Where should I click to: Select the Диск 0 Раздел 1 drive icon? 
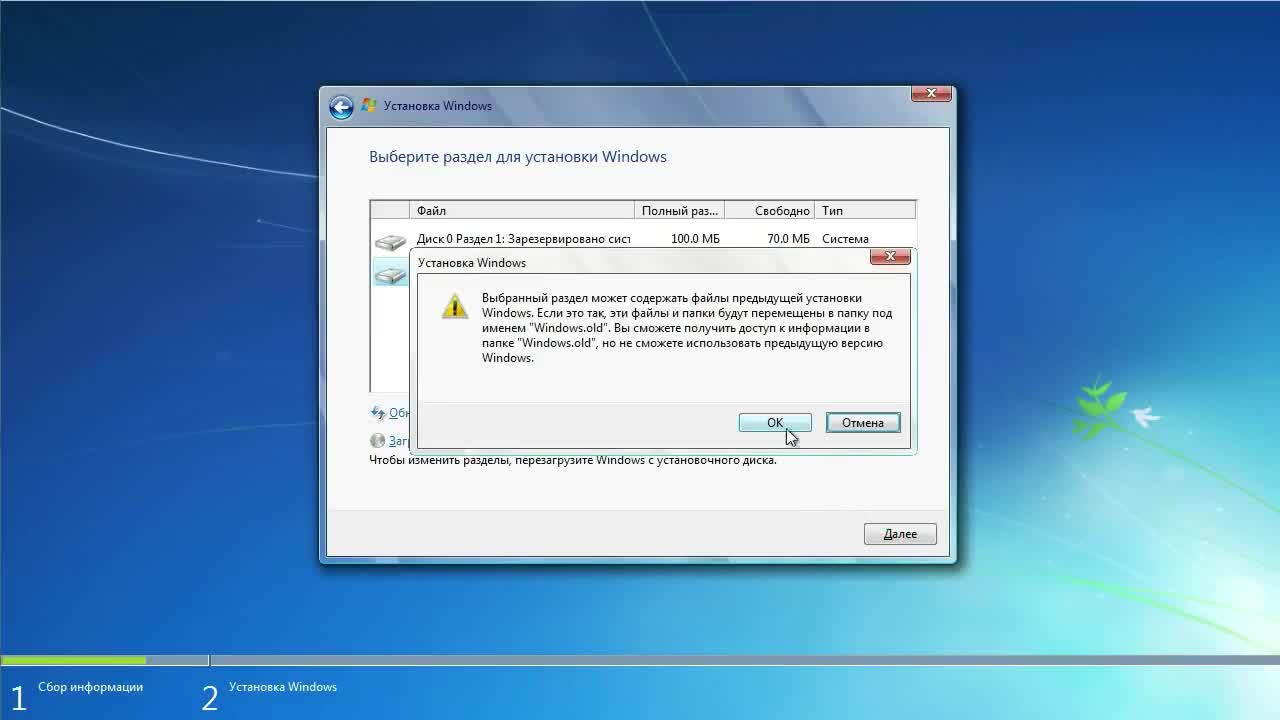[x=390, y=242]
